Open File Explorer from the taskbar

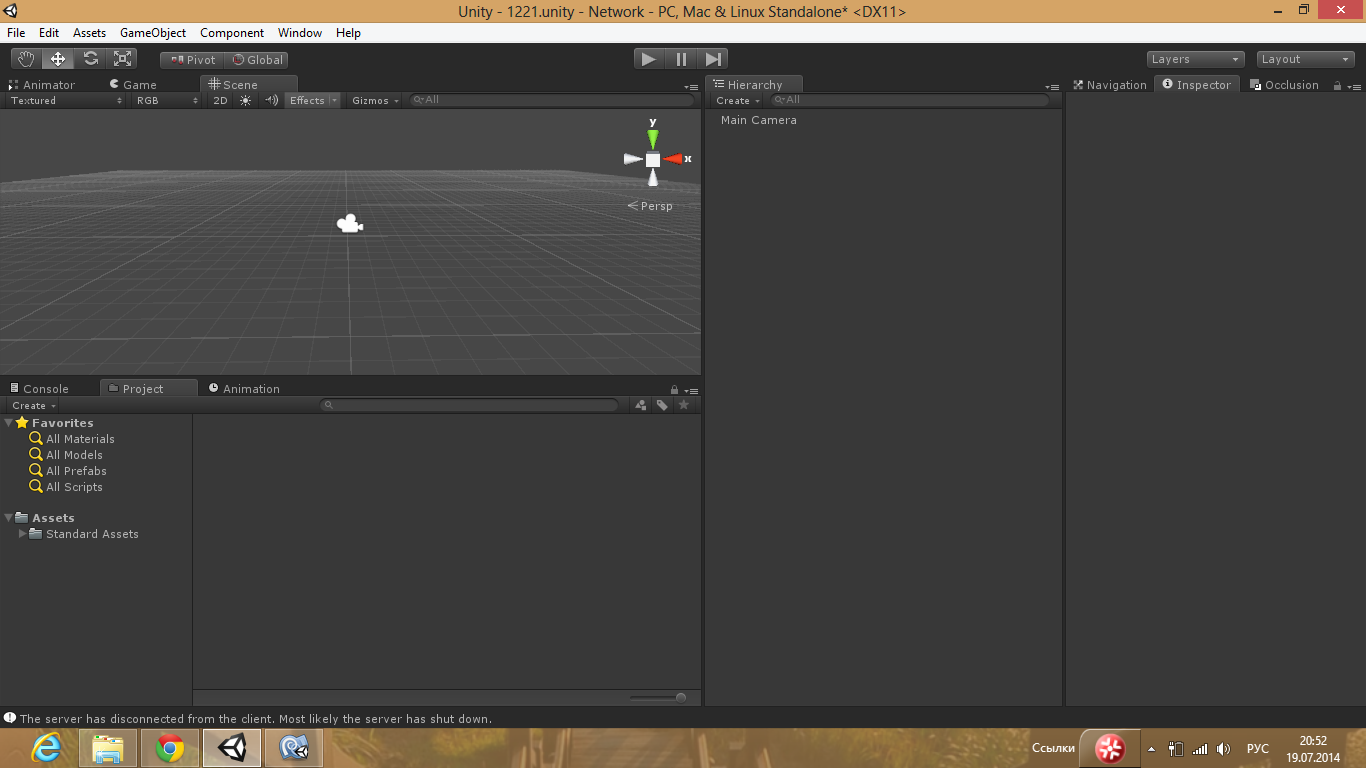pyautogui.click(x=108, y=748)
